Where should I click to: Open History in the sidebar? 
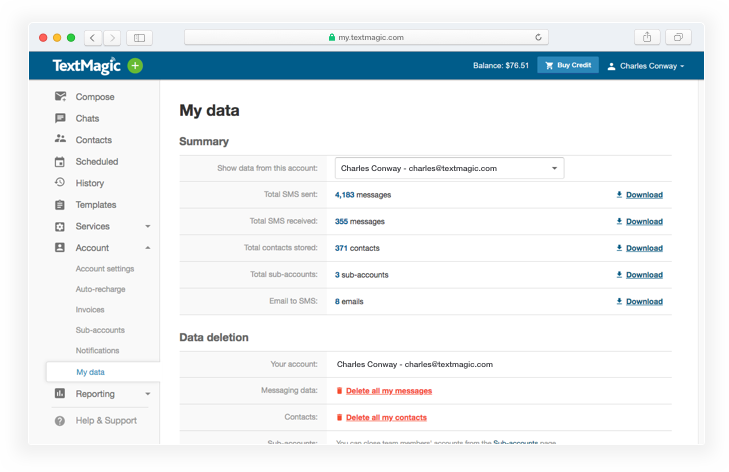point(90,183)
